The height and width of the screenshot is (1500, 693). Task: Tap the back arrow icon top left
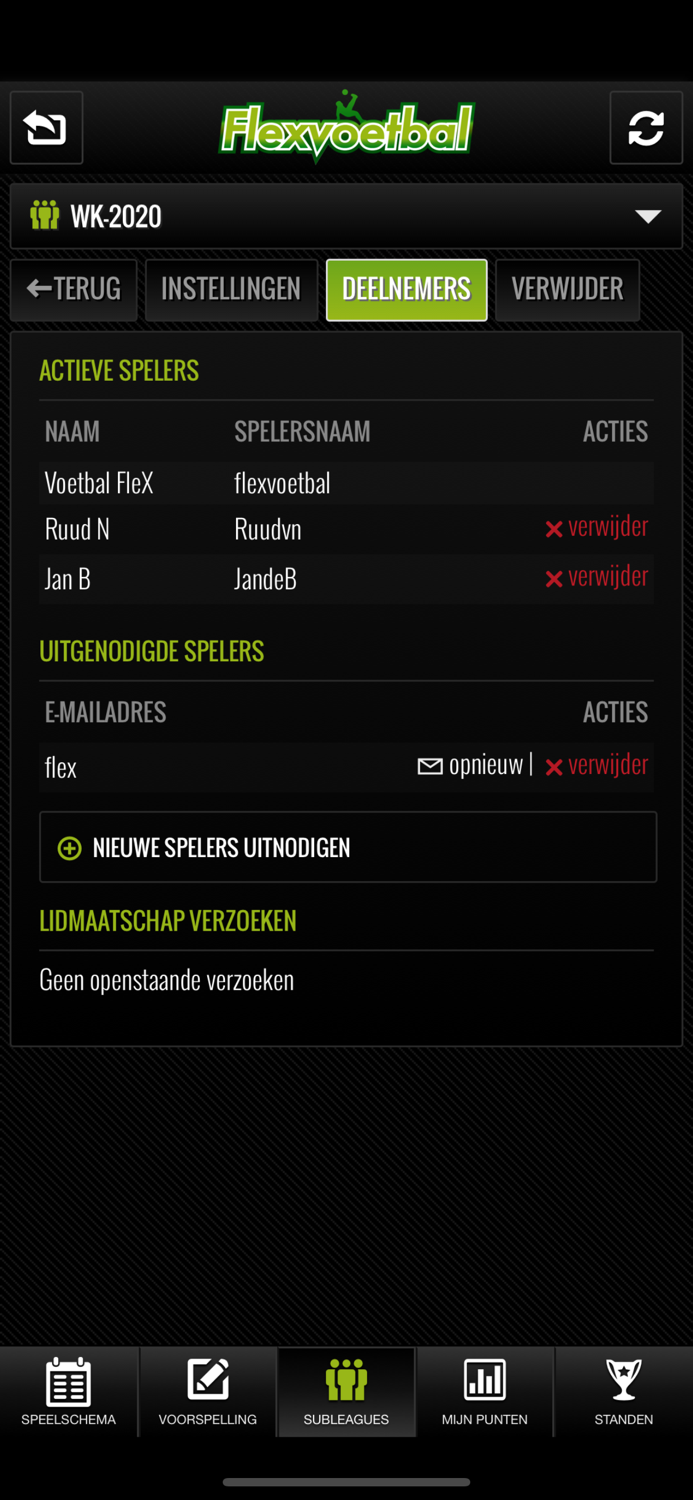coord(45,128)
